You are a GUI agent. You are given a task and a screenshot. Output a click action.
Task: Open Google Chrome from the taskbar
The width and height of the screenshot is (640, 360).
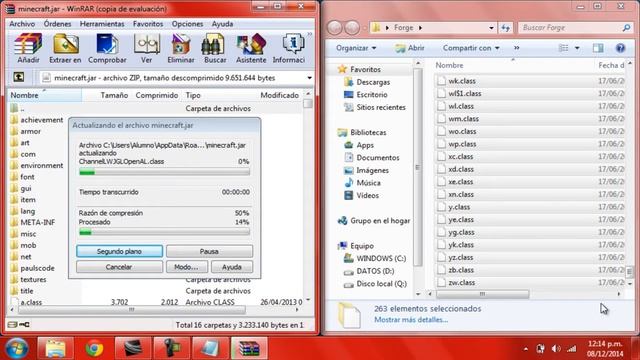(94, 349)
